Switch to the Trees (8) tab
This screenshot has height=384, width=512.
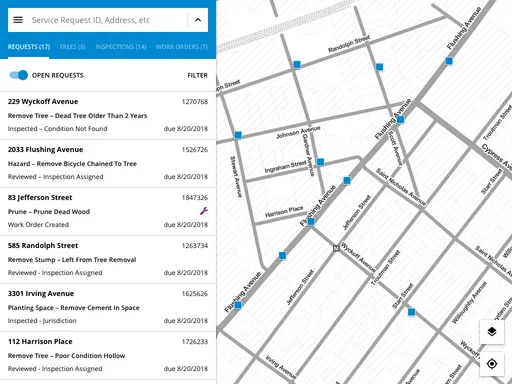[x=72, y=47]
